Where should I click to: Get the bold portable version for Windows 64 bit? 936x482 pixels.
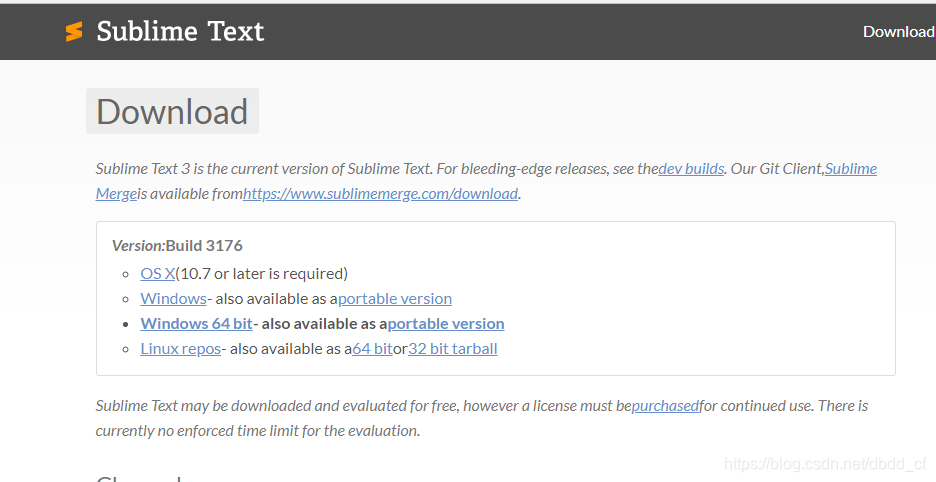coord(446,324)
